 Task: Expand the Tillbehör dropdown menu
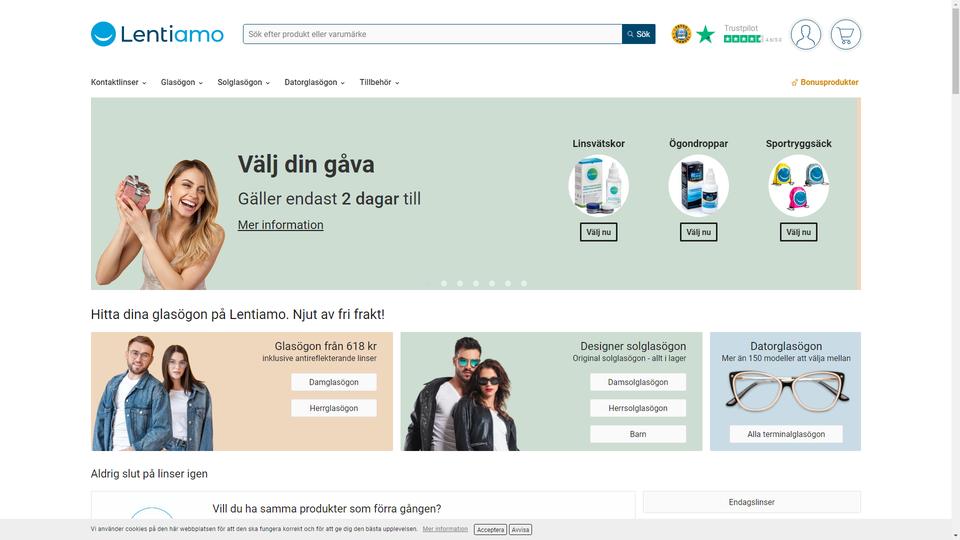[x=379, y=82]
